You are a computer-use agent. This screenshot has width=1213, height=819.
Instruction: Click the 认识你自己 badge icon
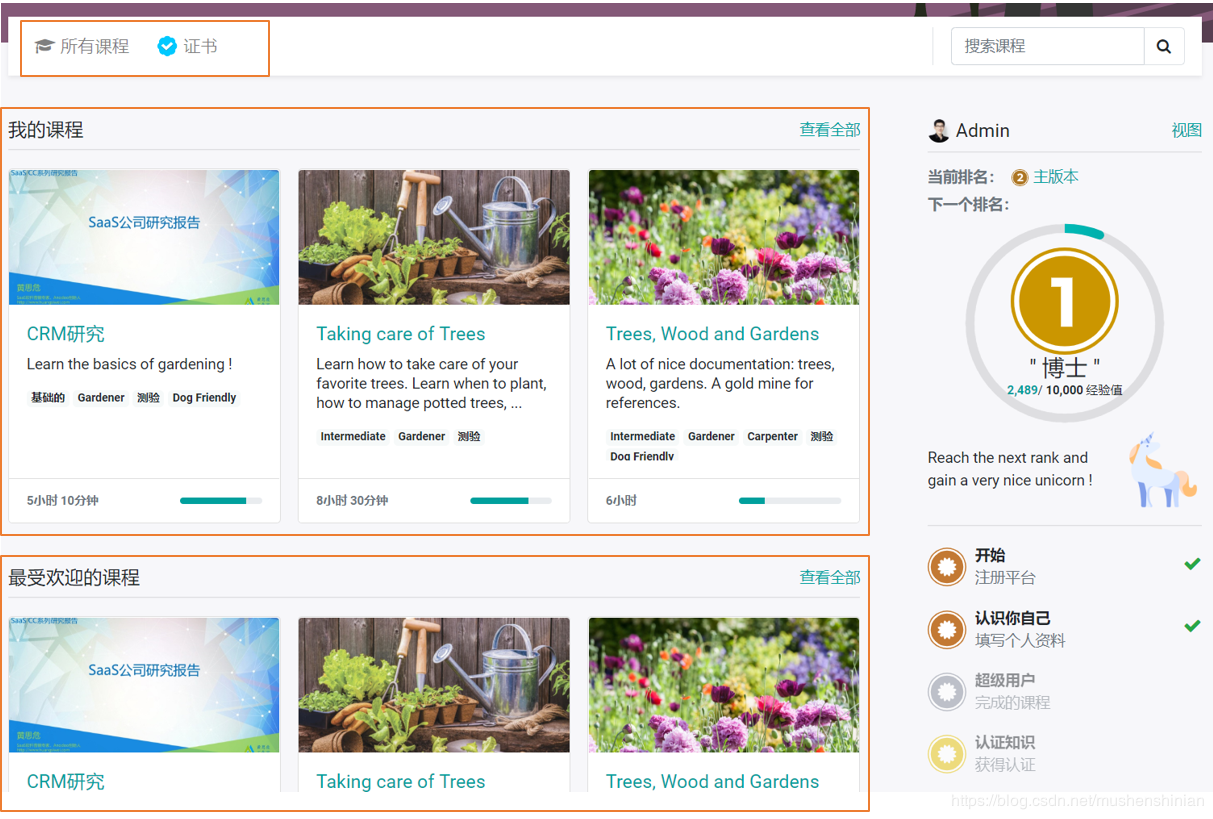coord(946,629)
